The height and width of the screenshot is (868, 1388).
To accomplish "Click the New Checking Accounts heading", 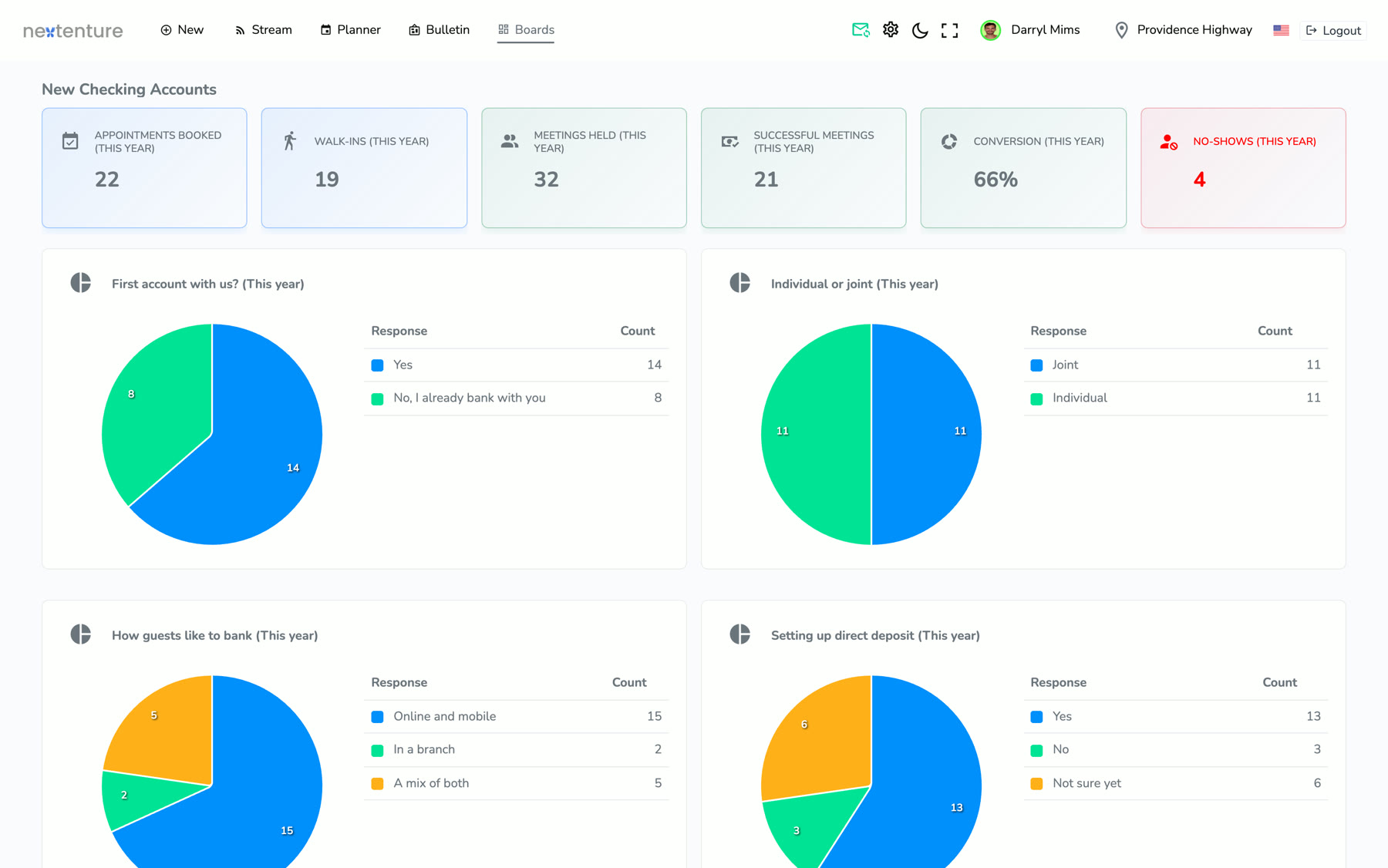I will pos(129,89).
